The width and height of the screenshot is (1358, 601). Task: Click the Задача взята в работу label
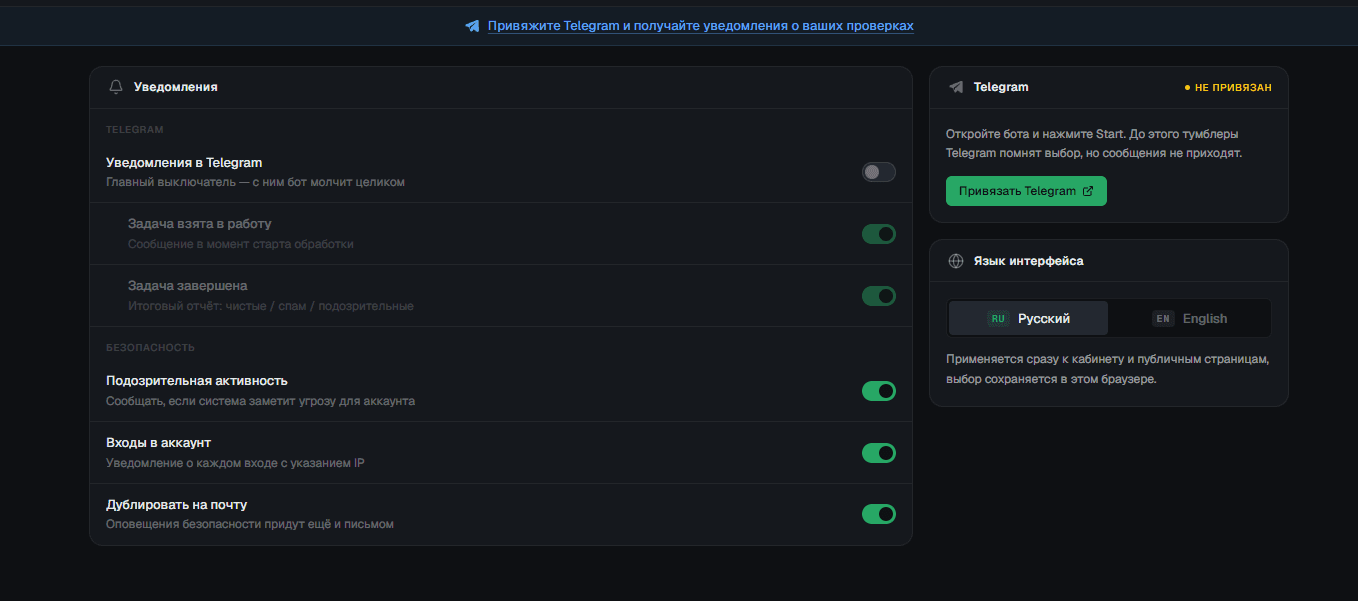[x=199, y=224]
